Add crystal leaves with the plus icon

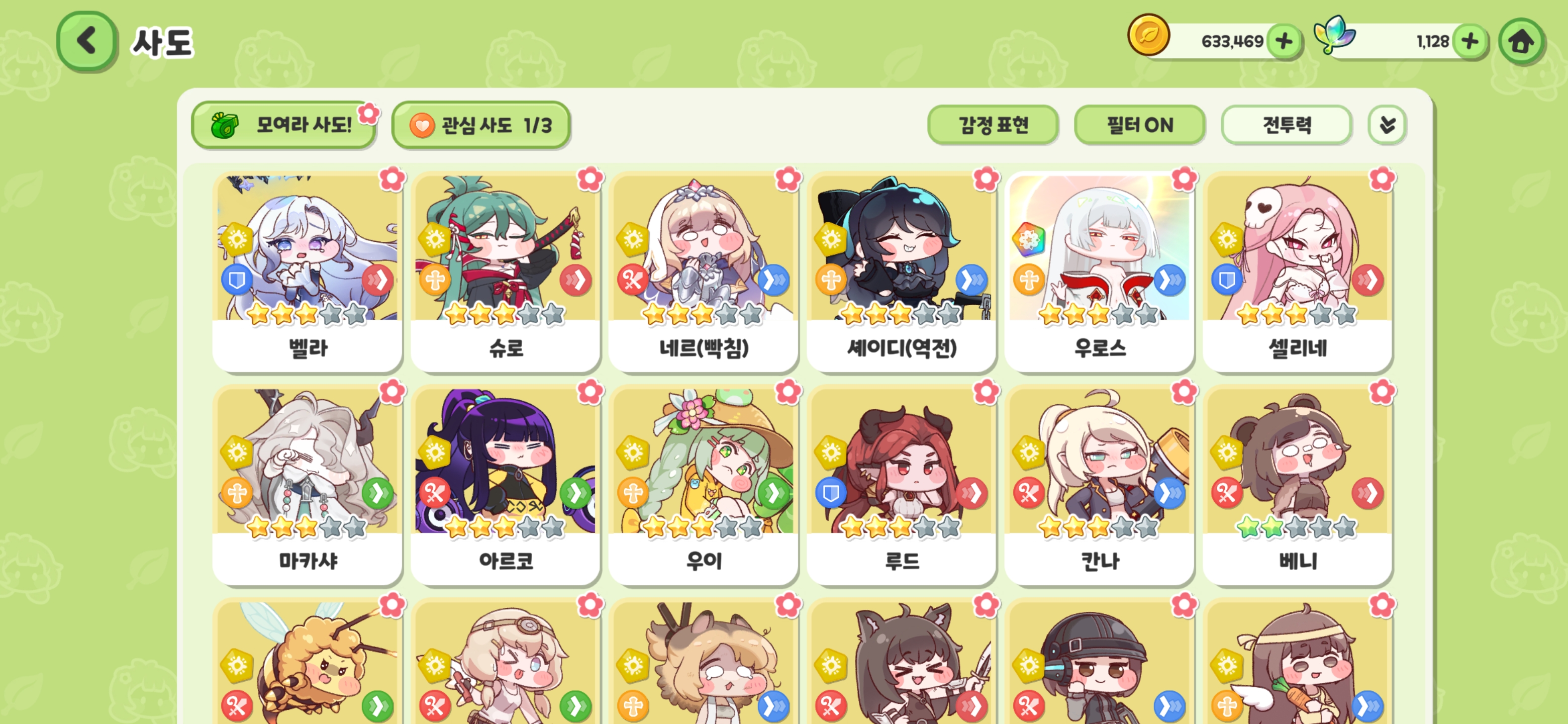point(1469,41)
